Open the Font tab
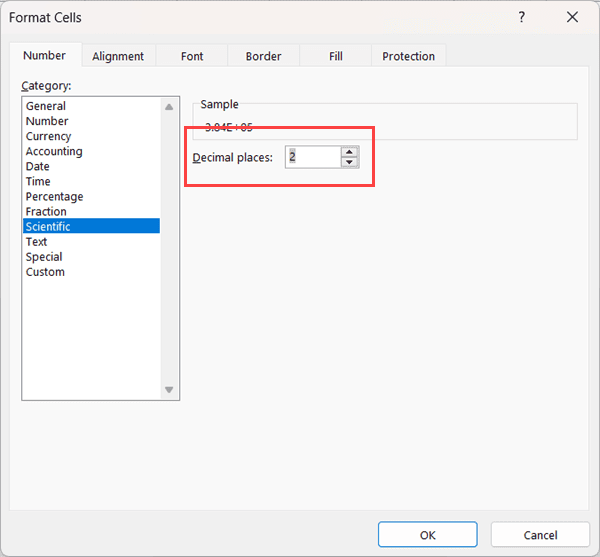This screenshot has height=557, width=600. [x=192, y=57]
